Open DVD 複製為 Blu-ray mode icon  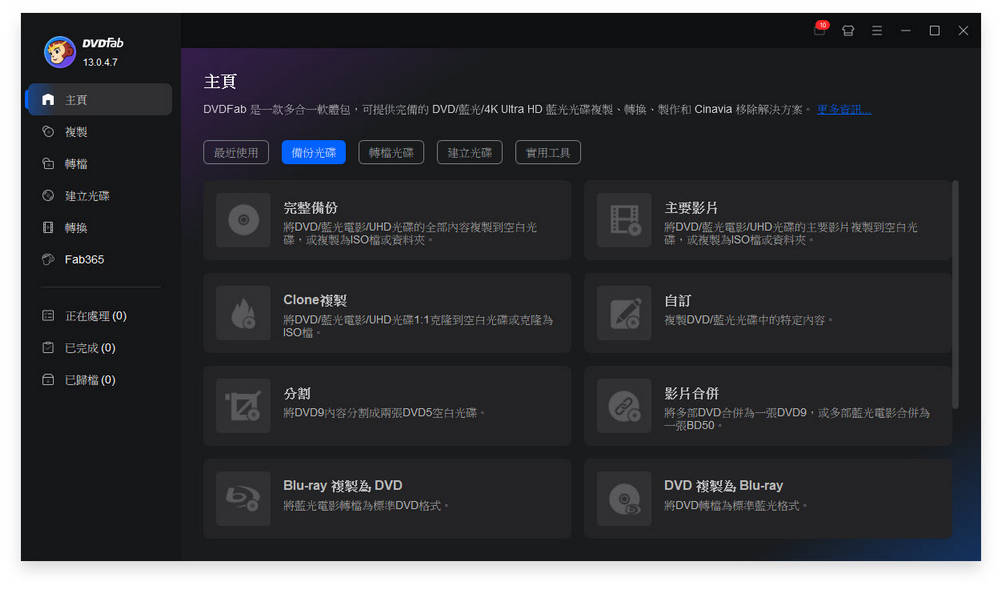(x=623, y=497)
